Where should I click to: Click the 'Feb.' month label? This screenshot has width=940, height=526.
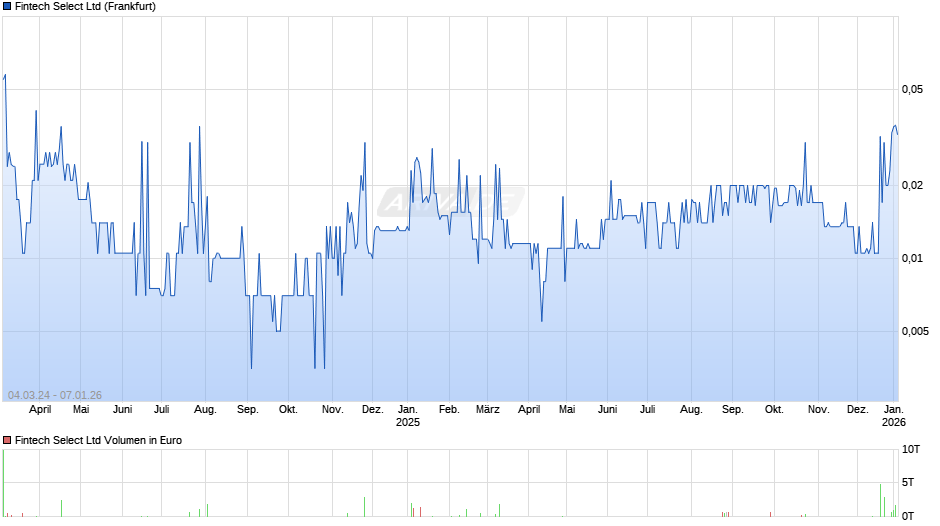coord(449,409)
